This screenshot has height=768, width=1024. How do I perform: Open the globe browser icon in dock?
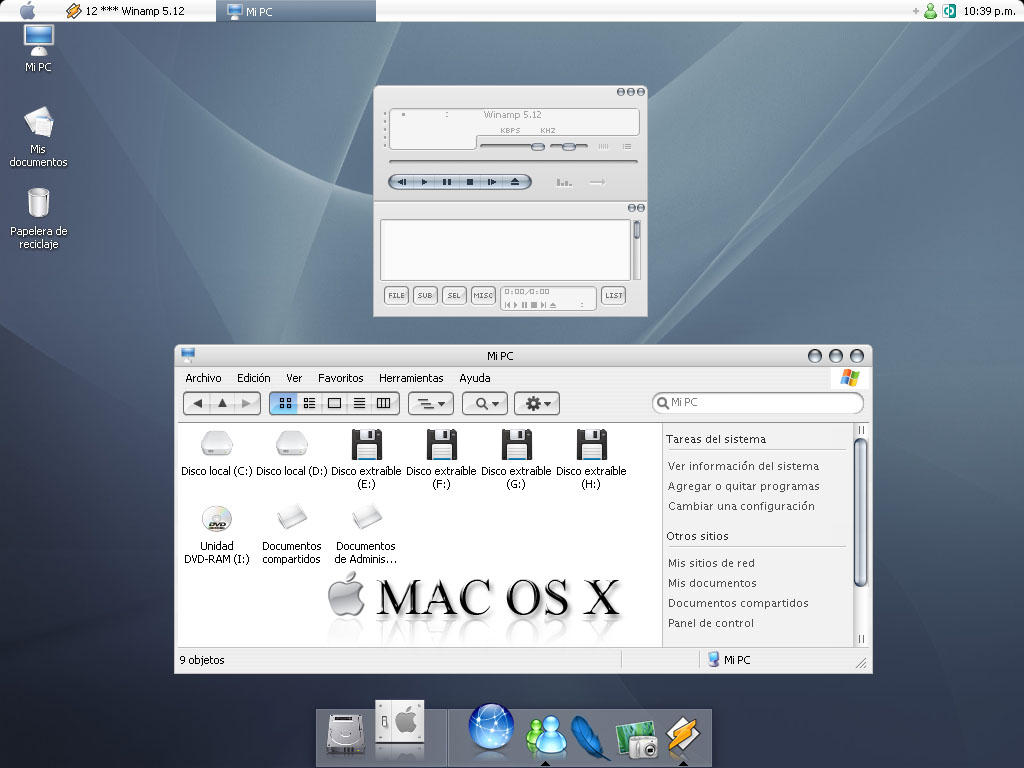coord(491,726)
